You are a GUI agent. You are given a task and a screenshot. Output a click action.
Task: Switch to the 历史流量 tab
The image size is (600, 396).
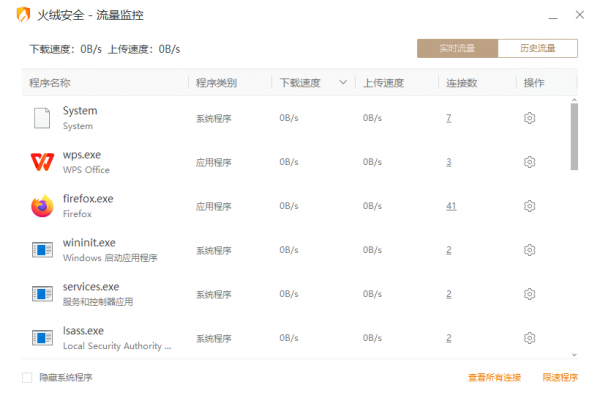538,48
